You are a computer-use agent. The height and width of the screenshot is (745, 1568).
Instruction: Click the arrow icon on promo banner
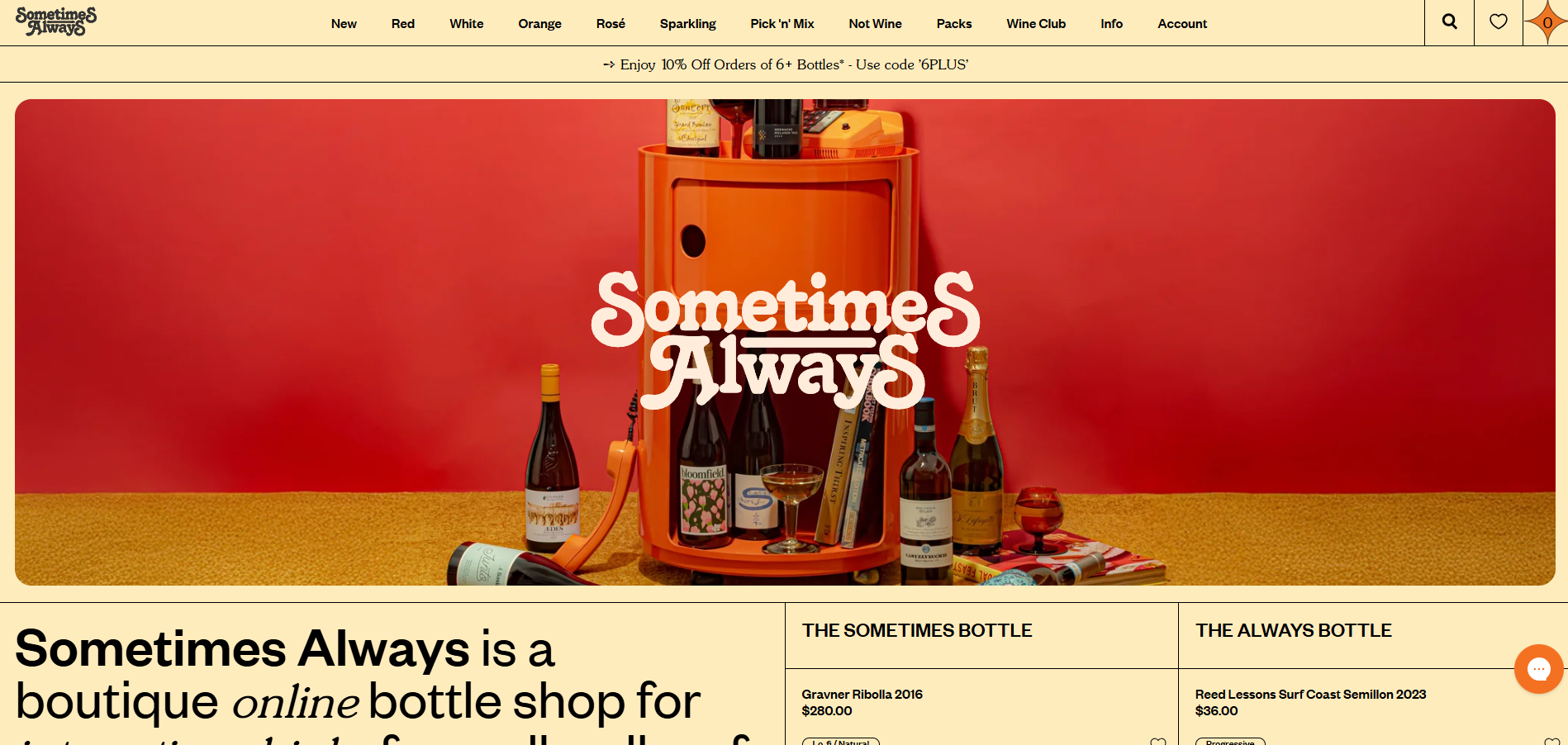pos(609,64)
